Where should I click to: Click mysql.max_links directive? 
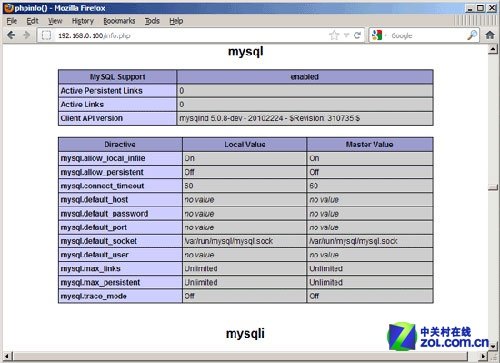[x=90, y=269]
